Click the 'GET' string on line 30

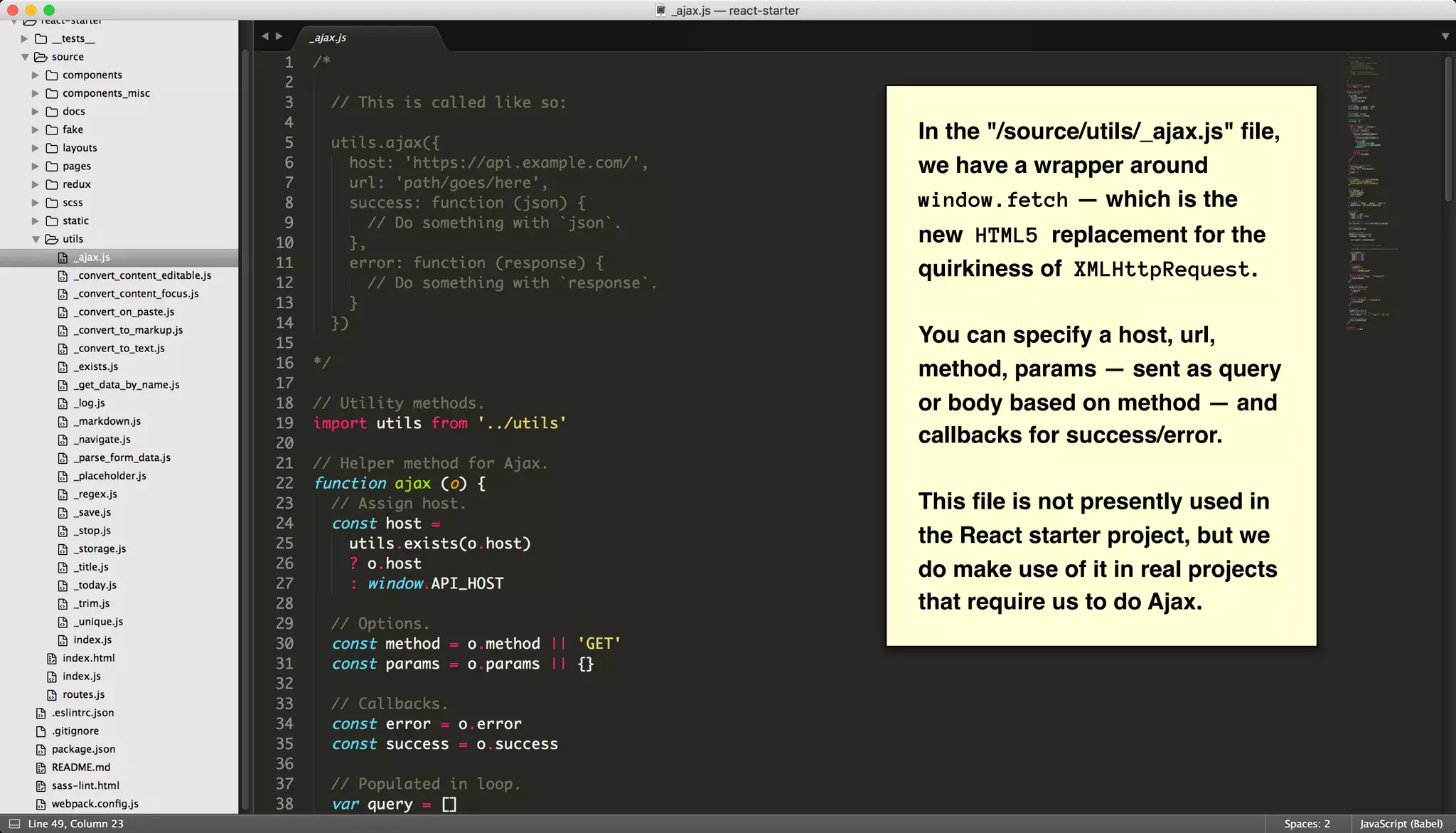point(599,644)
